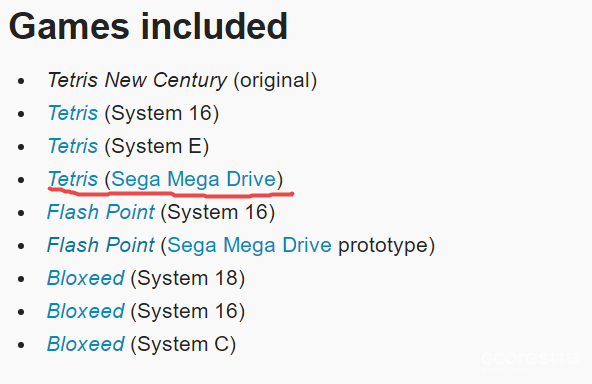Open Sega Mega Drive link before 'prototype'

pyautogui.click(x=249, y=245)
